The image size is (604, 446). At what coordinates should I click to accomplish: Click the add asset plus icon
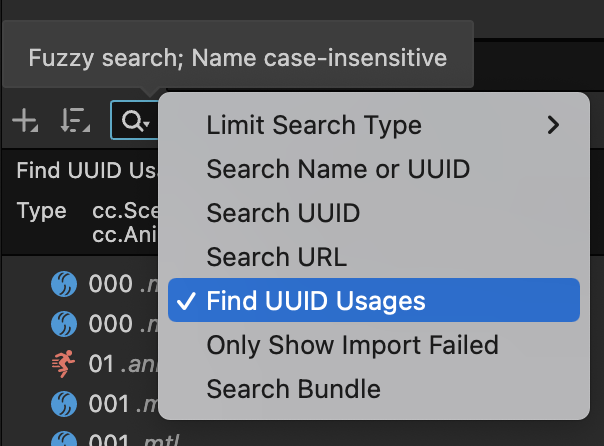[x=24, y=122]
